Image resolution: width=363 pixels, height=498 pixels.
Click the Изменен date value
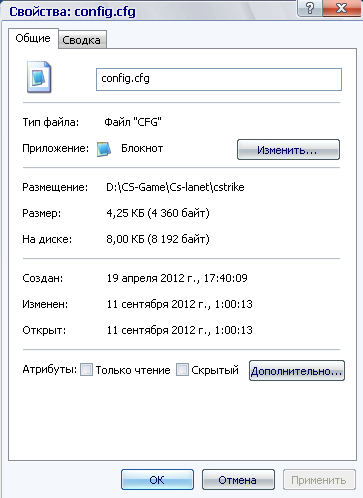[180, 304]
